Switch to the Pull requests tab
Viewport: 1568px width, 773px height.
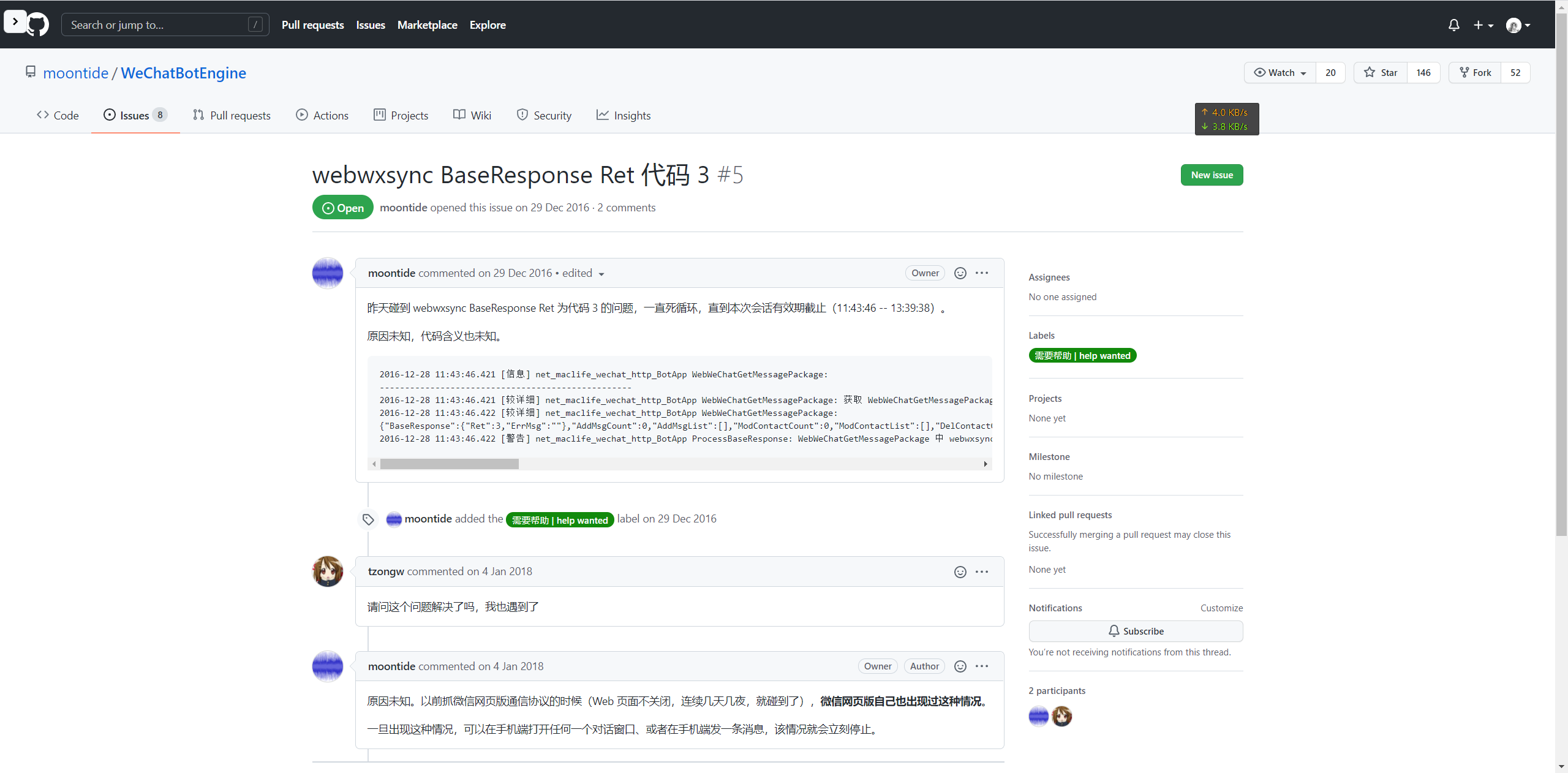pyautogui.click(x=231, y=115)
